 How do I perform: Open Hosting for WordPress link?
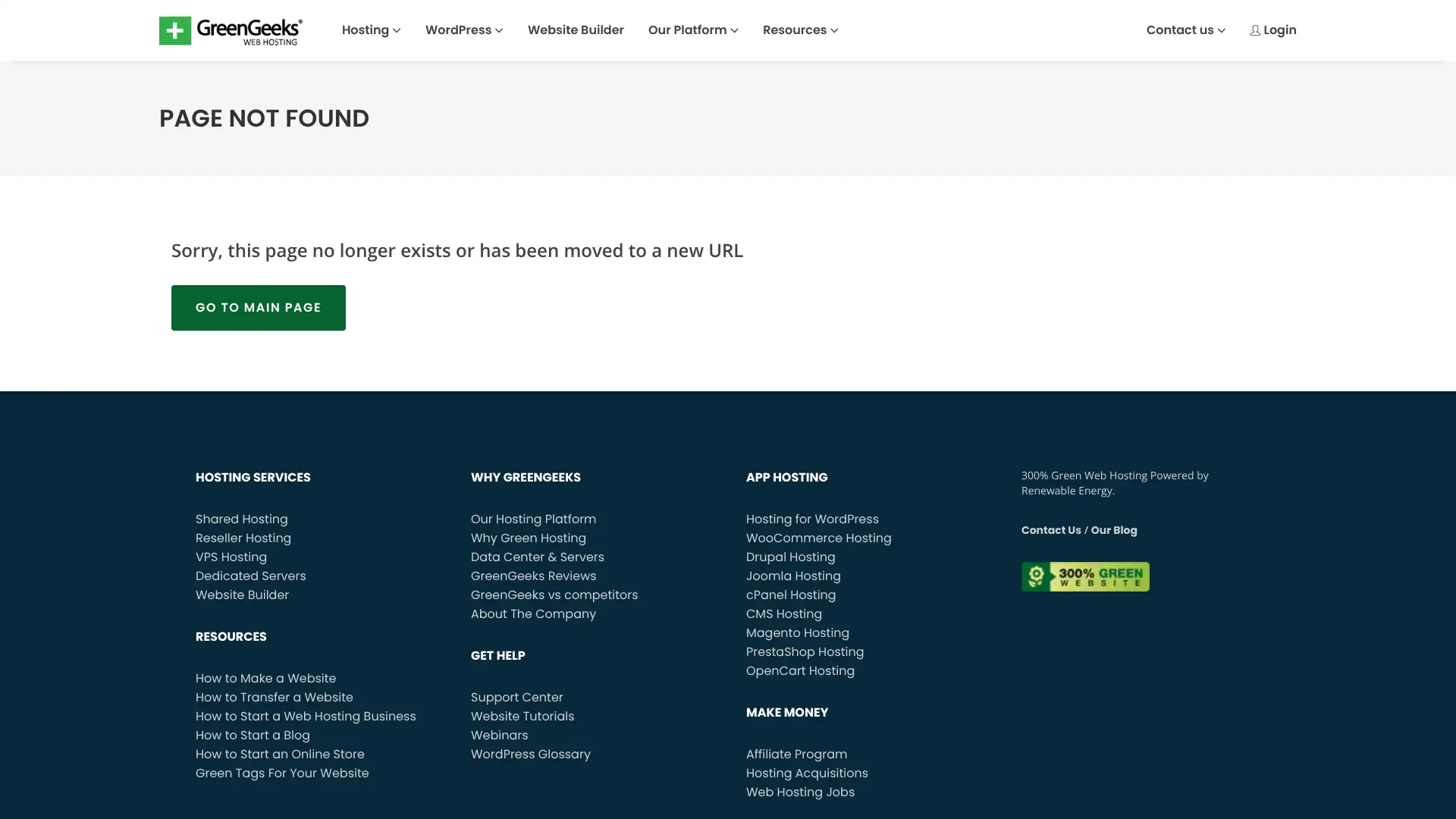[812, 519]
